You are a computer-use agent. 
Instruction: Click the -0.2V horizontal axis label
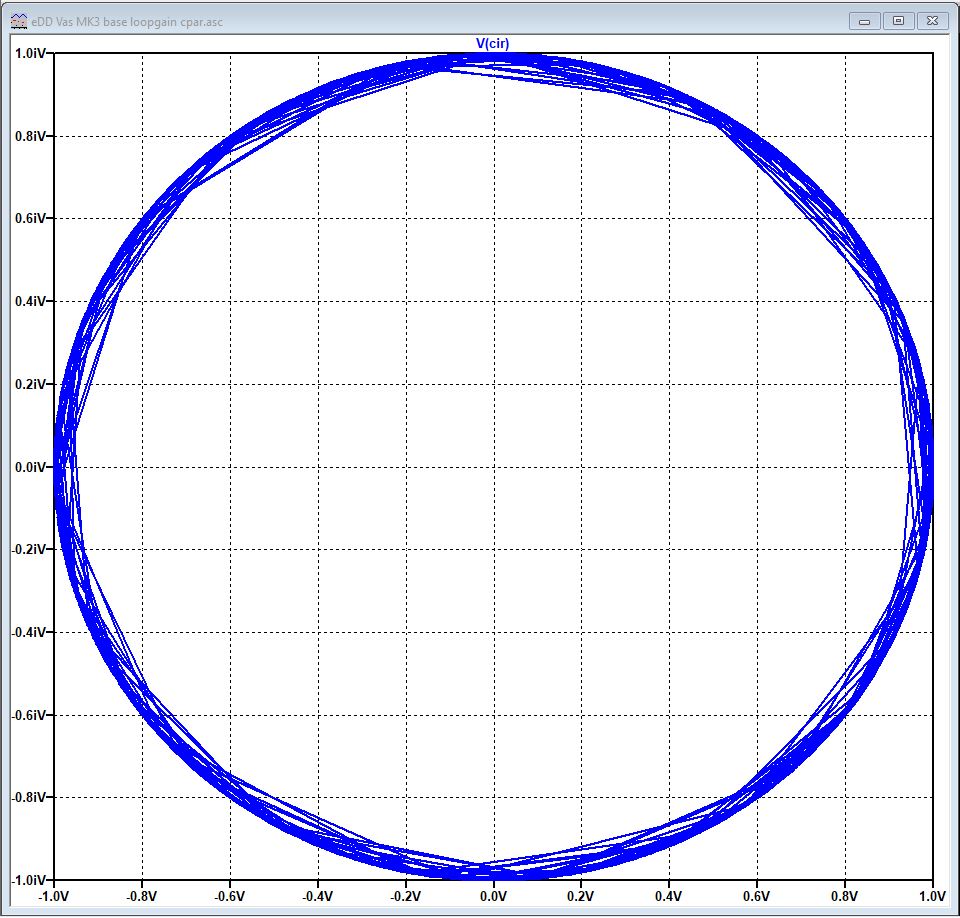[405, 897]
